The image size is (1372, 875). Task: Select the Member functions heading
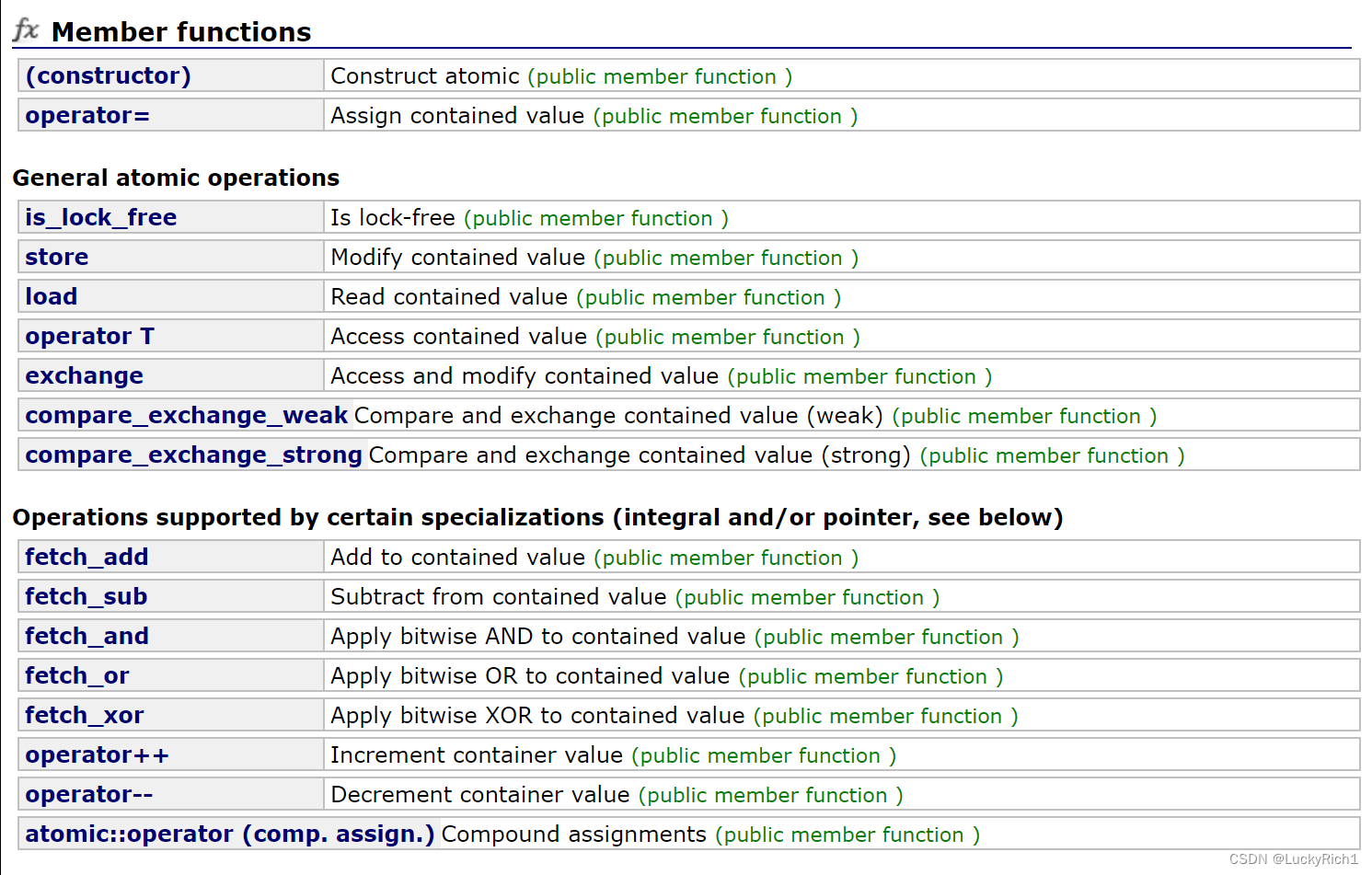(181, 32)
